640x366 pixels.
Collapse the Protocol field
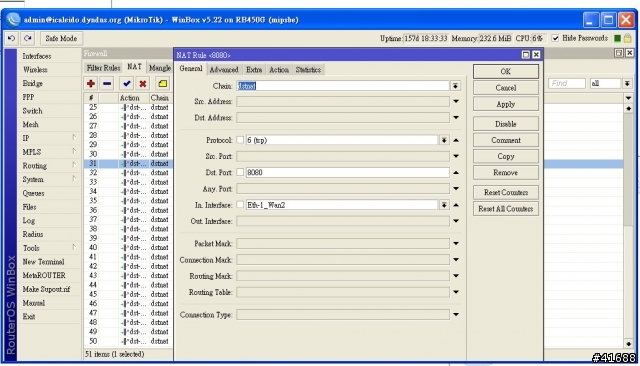click(x=456, y=140)
